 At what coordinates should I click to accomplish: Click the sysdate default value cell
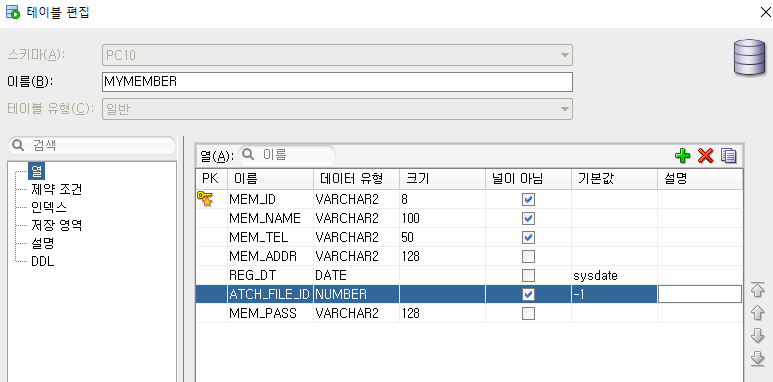pos(614,275)
